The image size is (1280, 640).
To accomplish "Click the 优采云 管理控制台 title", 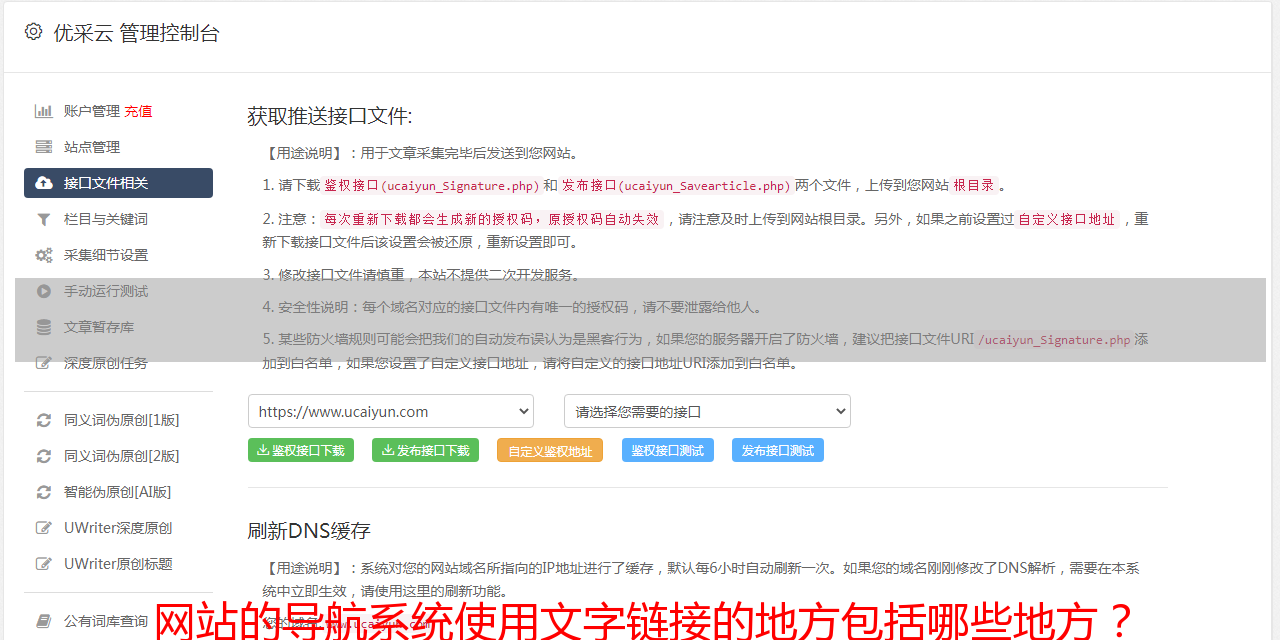I will tap(136, 33).
